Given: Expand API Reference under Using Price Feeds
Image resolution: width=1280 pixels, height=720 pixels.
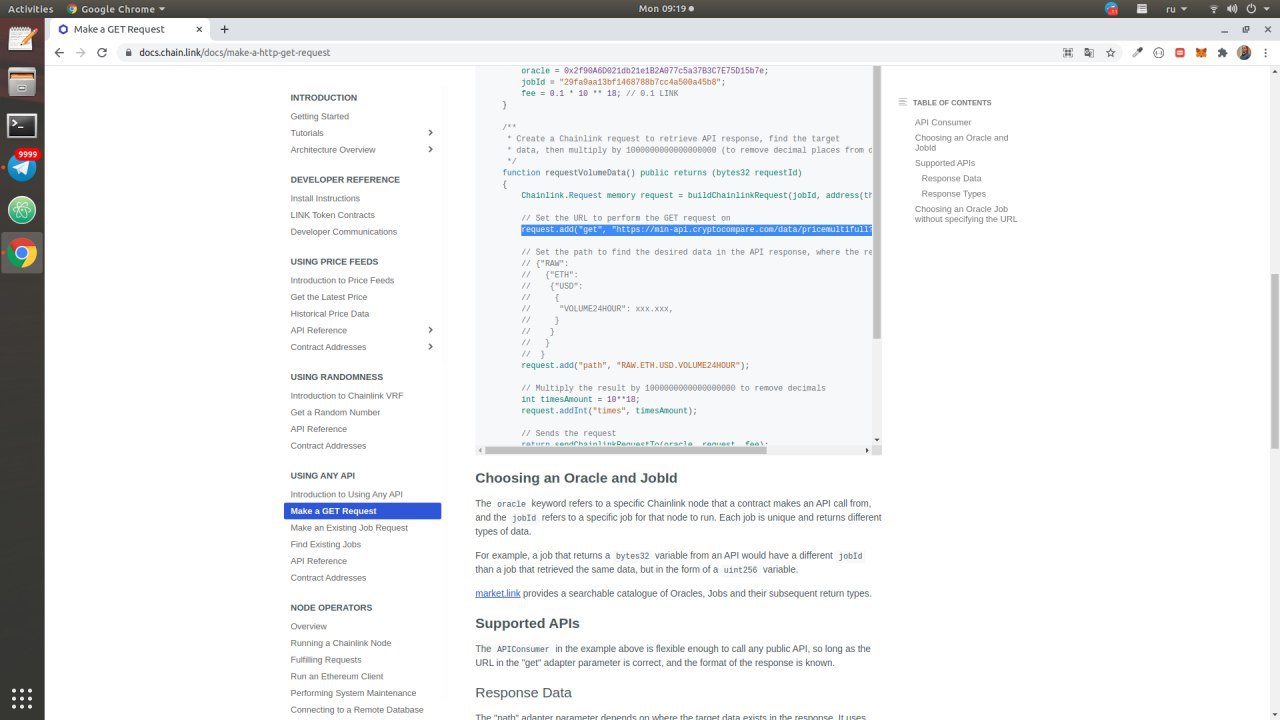Looking at the screenshot, I should 430,330.
